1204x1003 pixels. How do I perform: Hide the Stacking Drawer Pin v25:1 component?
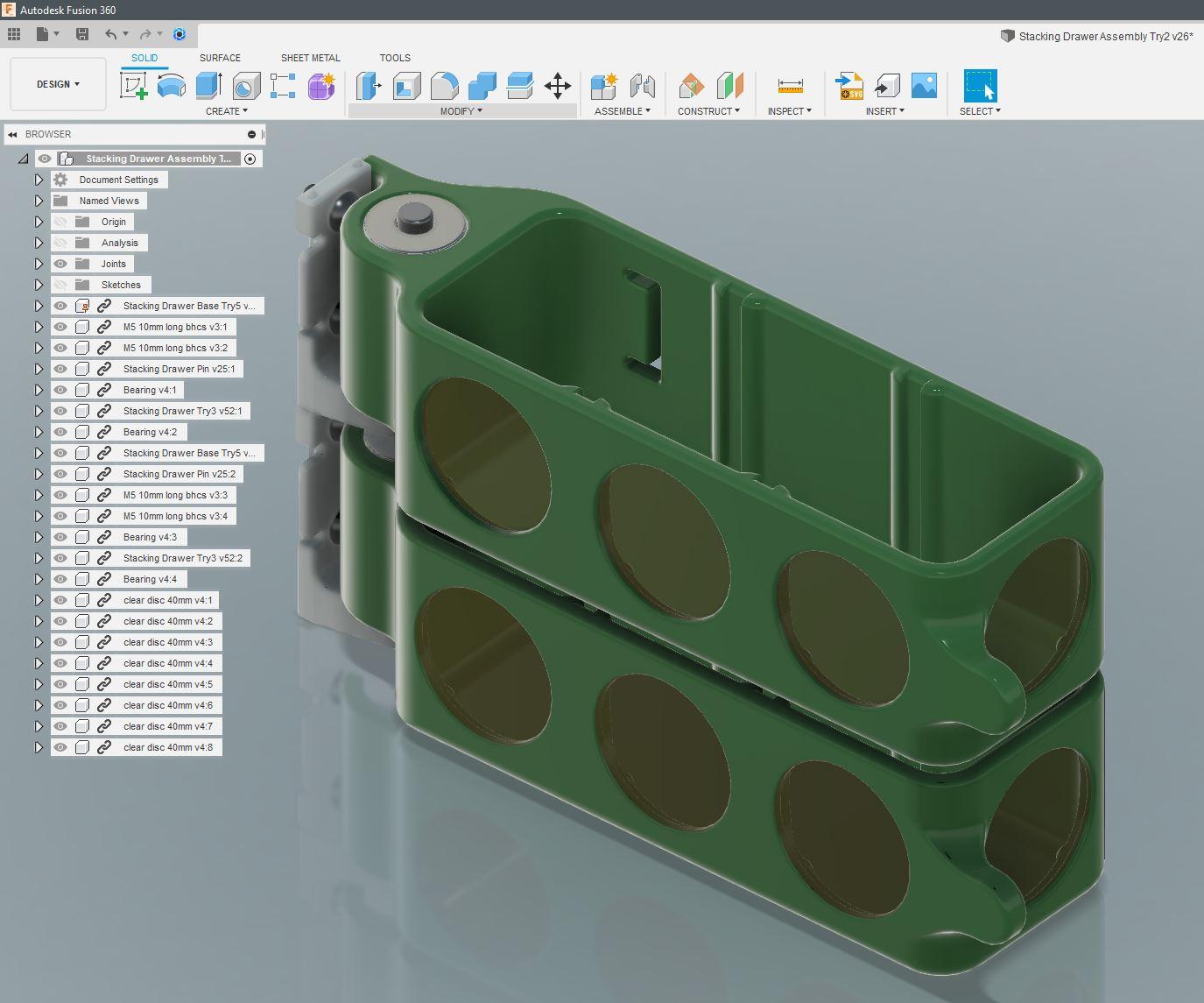[60, 369]
